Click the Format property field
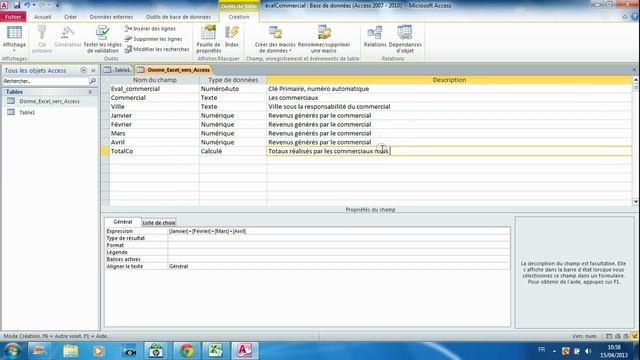The height and width of the screenshot is (360, 640). tap(339, 245)
